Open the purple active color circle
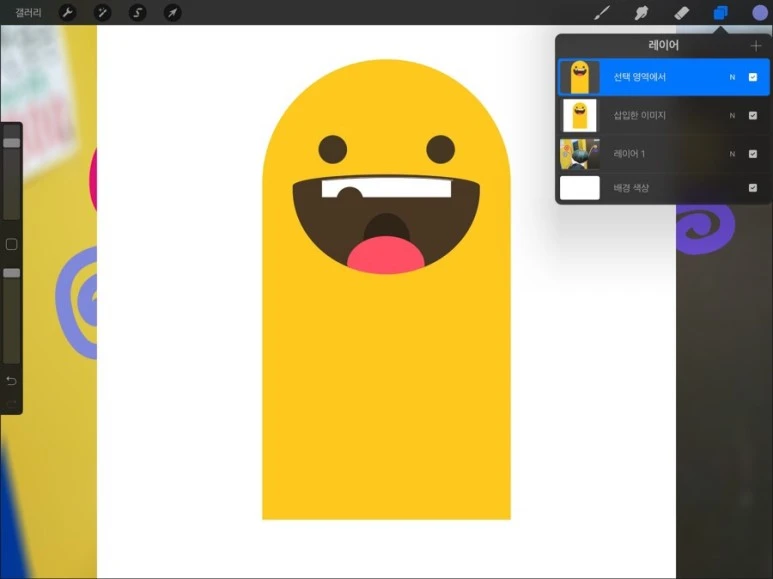The width and height of the screenshot is (773, 579). pyautogui.click(x=760, y=13)
